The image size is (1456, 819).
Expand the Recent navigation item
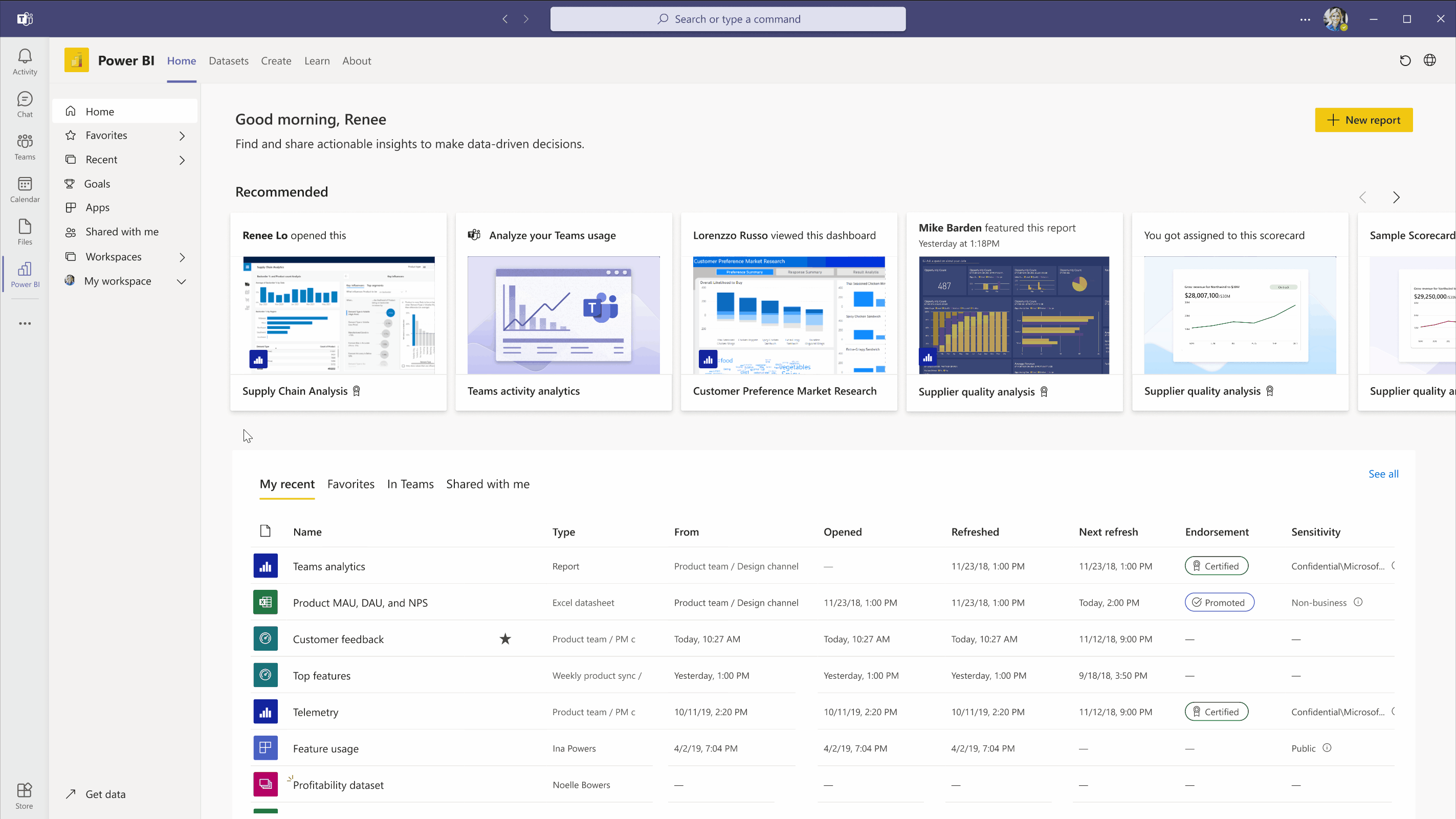[x=181, y=159]
